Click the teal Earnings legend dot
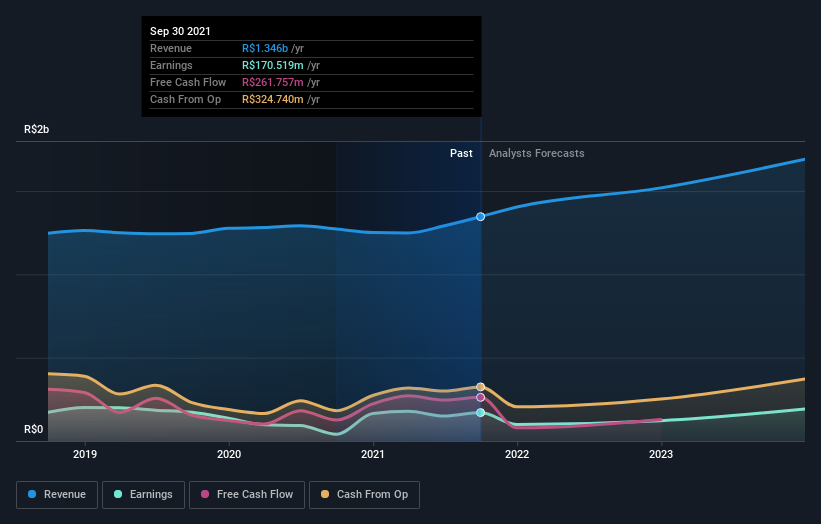The height and width of the screenshot is (524, 821). (x=118, y=494)
